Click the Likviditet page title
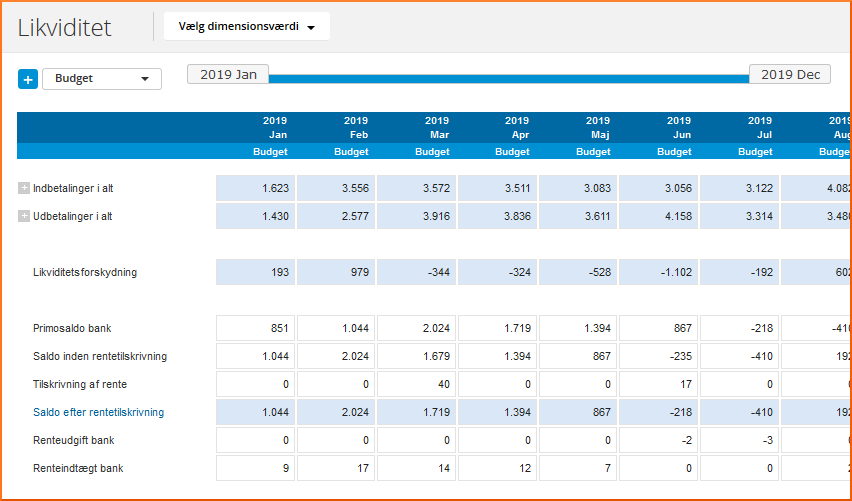Image resolution: width=852 pixels, height=501 pixels. pyautogui.click(x=65, y=28)
